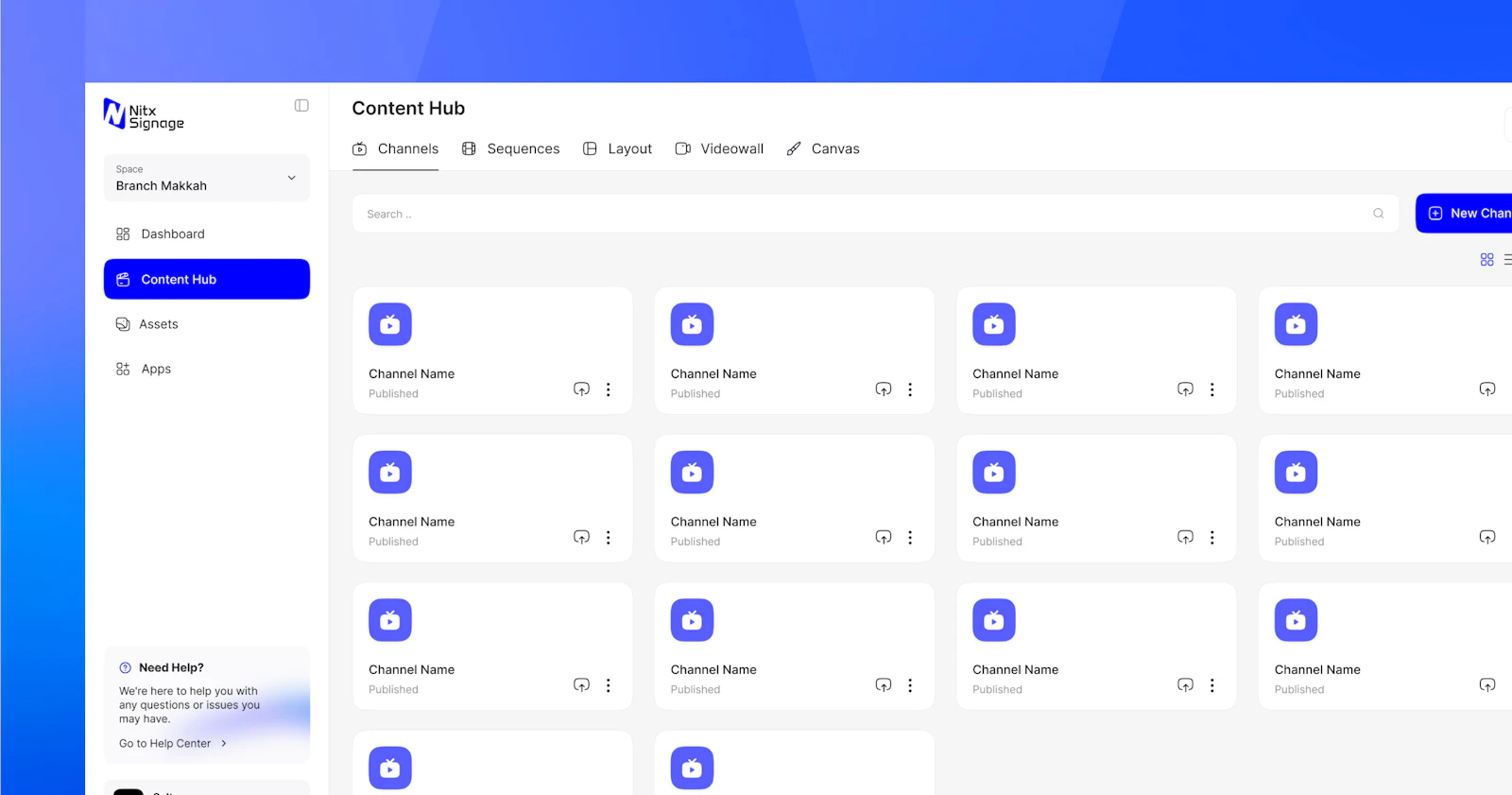This screenshot has height=795, width=1512.
Task: Open options menu of third card, third row
Action: pyautogui.click(x=1212, y=685)
